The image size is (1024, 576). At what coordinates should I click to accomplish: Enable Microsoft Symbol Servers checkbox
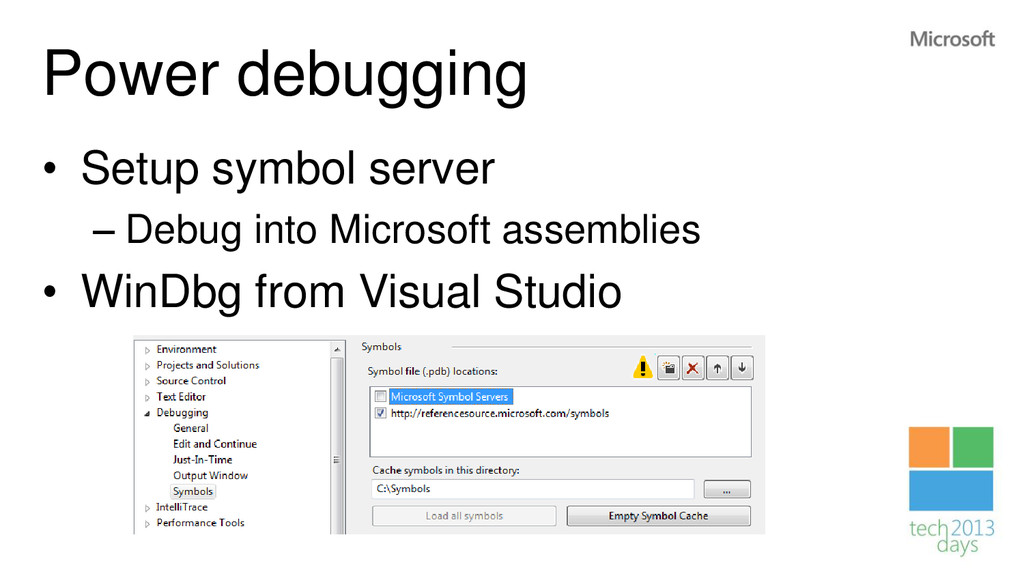click(x=381, y=396)
